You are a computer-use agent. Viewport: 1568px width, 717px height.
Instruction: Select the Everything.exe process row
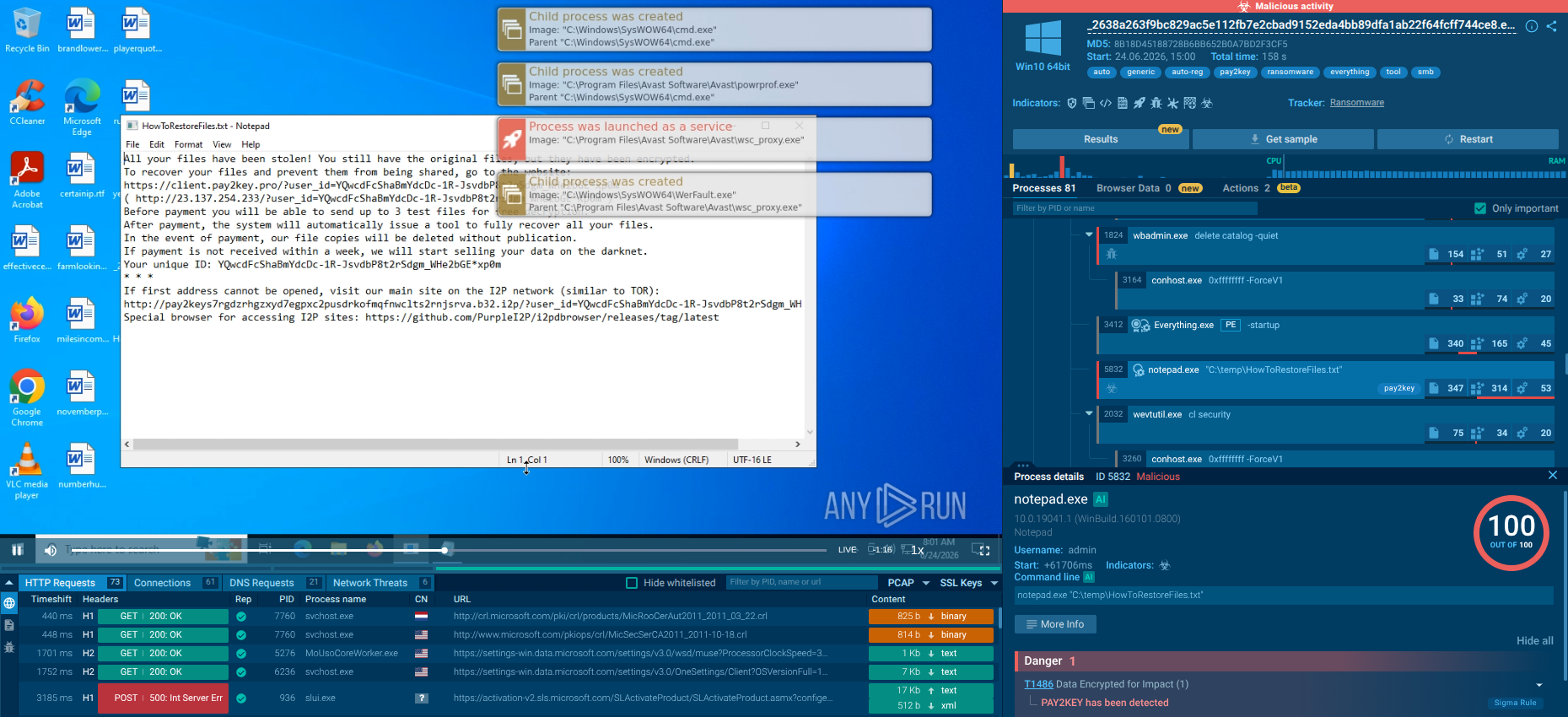(x=1326, y=334)
